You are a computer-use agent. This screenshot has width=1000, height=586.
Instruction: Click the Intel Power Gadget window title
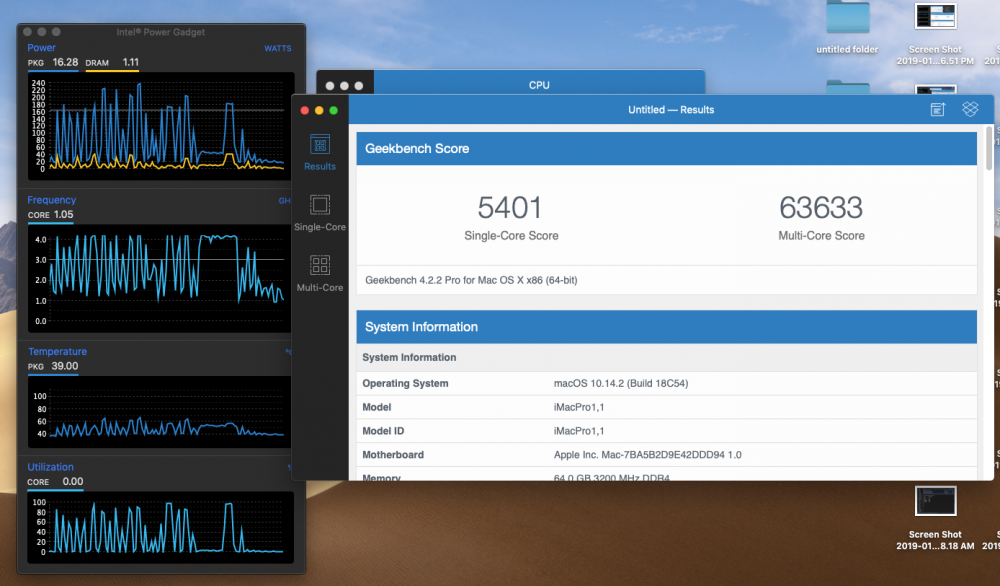pos(161,32)
